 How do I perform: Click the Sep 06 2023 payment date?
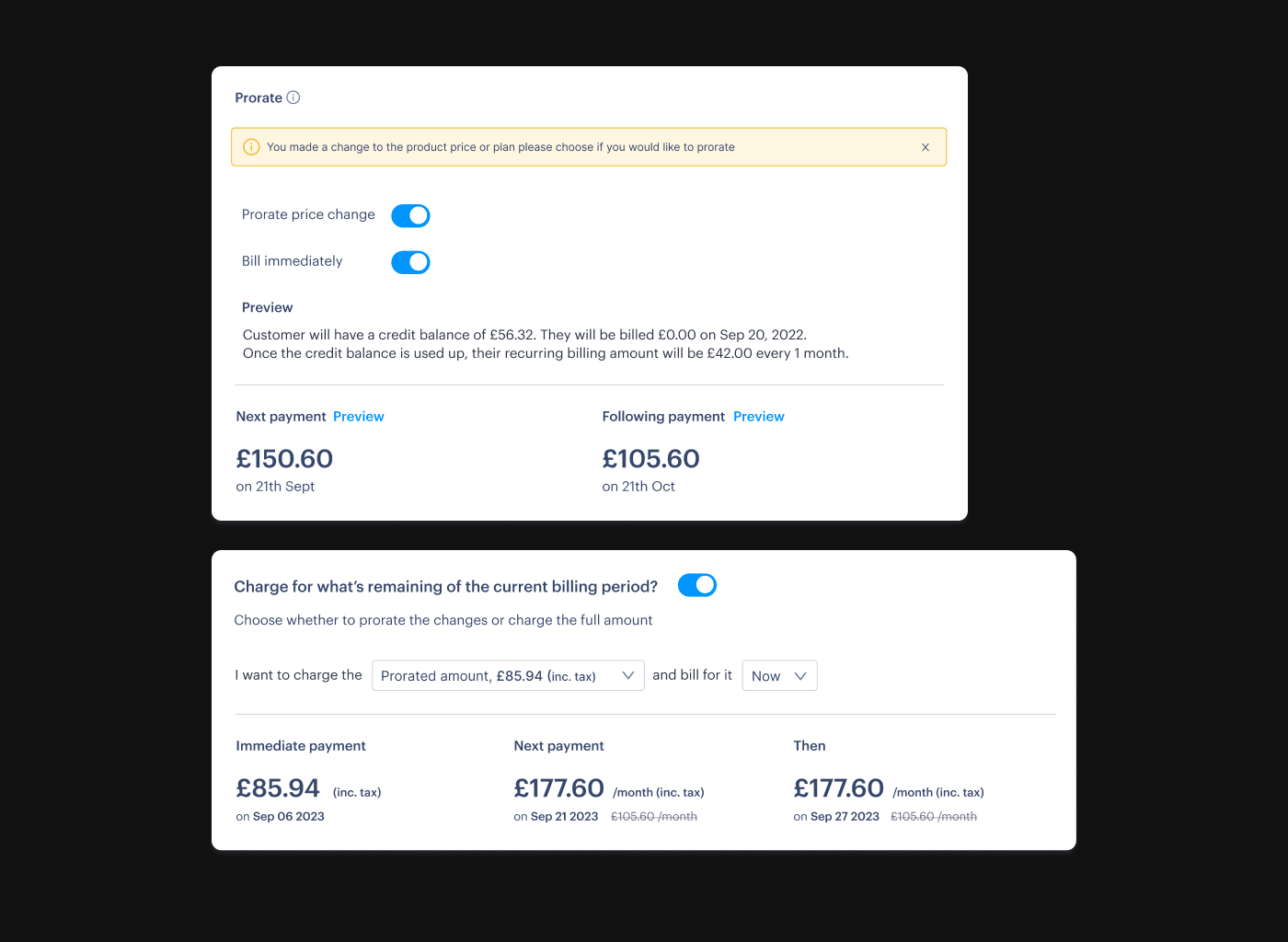tap(288, 816)
